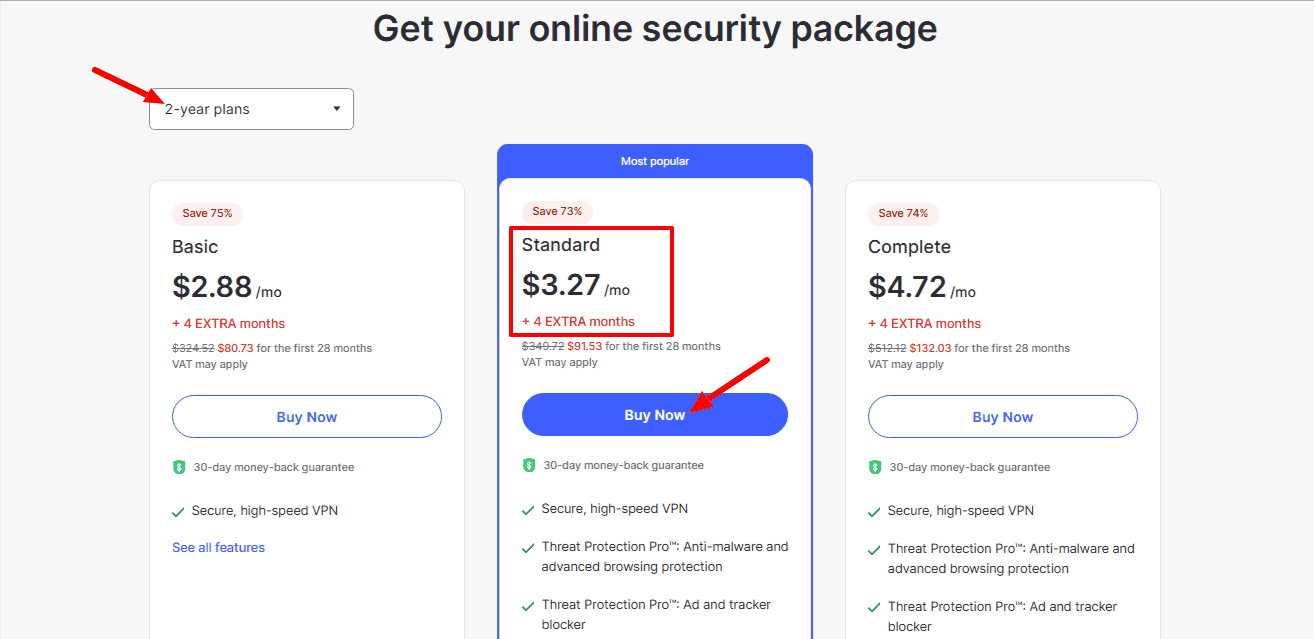This screenshot has width=1314, height=639.
Task: Select the Most popular banner tab
Action: coord(654,161)
